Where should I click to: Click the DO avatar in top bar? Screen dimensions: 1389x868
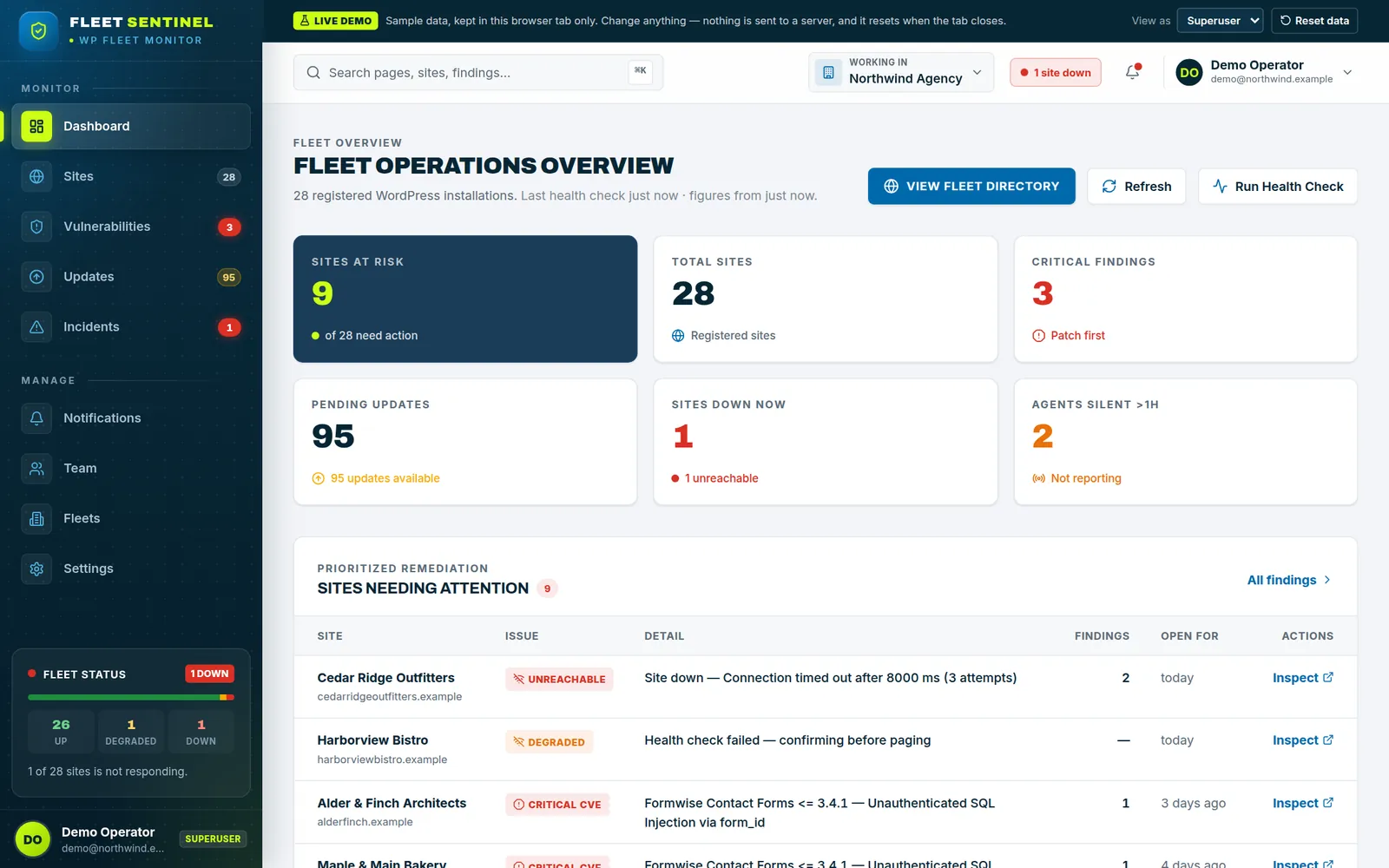point(1189,73)
